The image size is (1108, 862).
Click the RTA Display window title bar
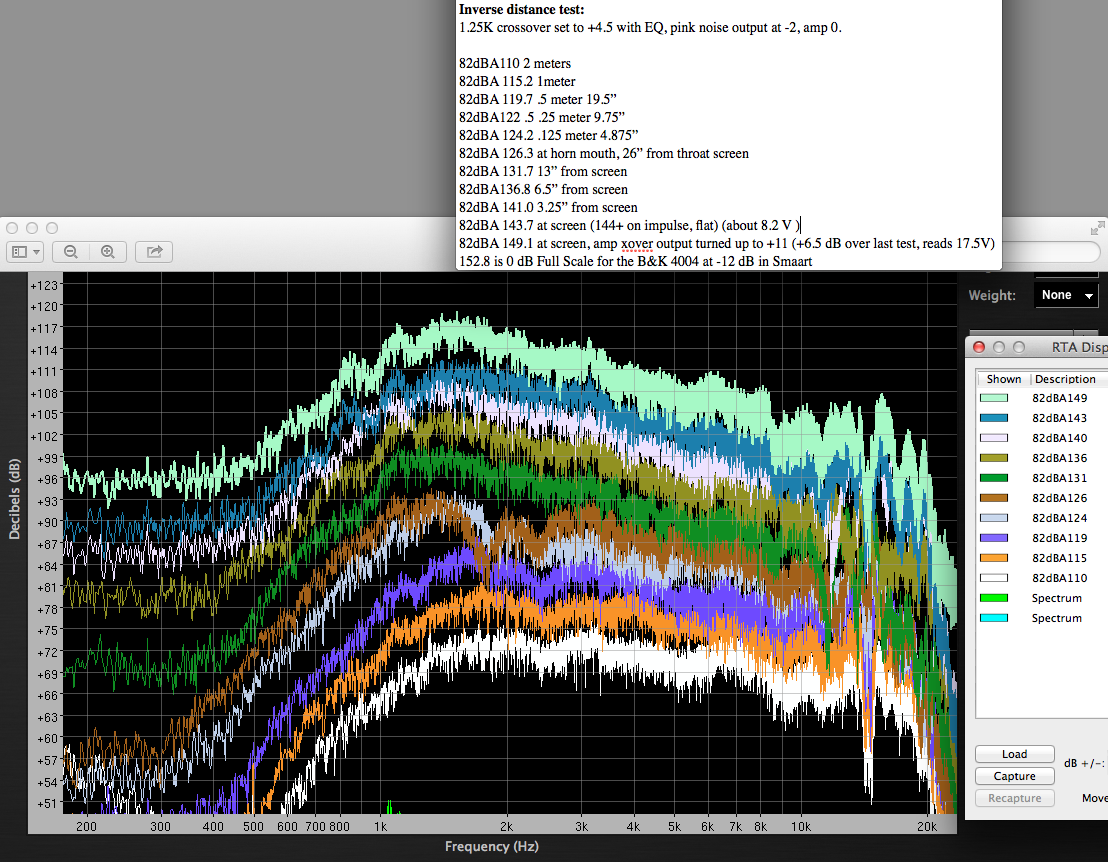(1037, 347)
